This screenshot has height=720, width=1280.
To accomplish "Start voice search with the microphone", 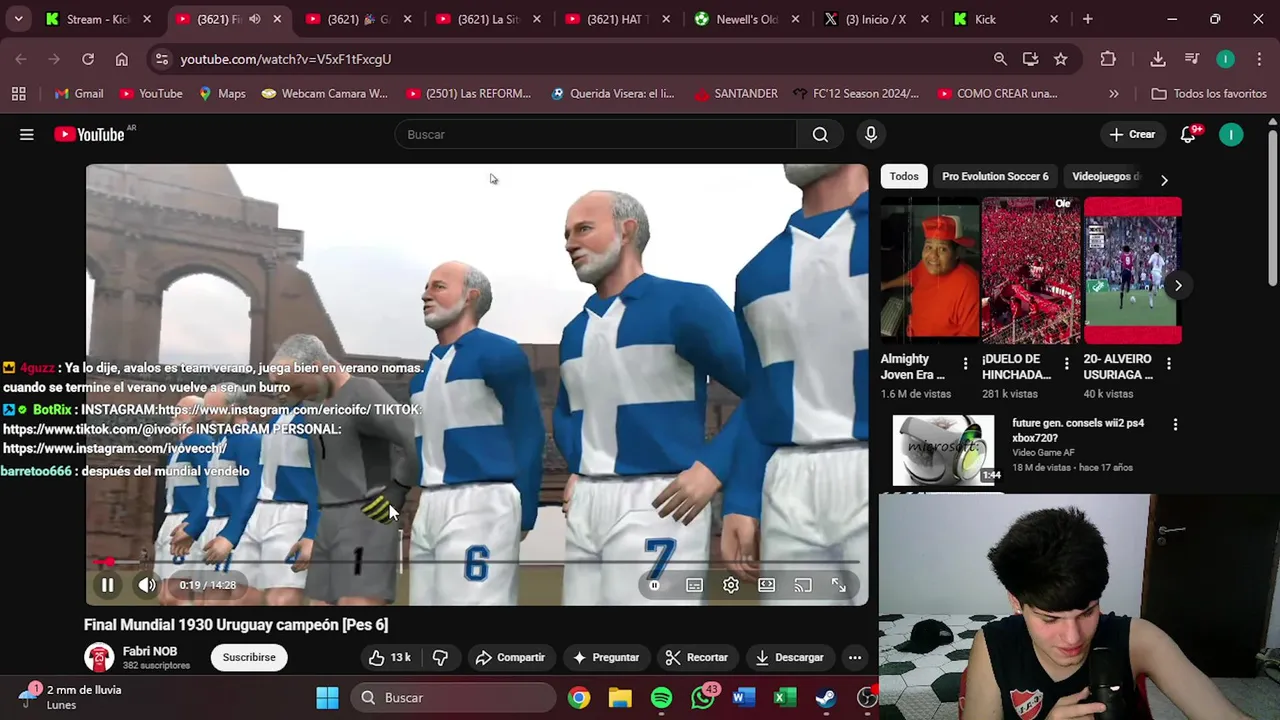I will pos(871,134).
